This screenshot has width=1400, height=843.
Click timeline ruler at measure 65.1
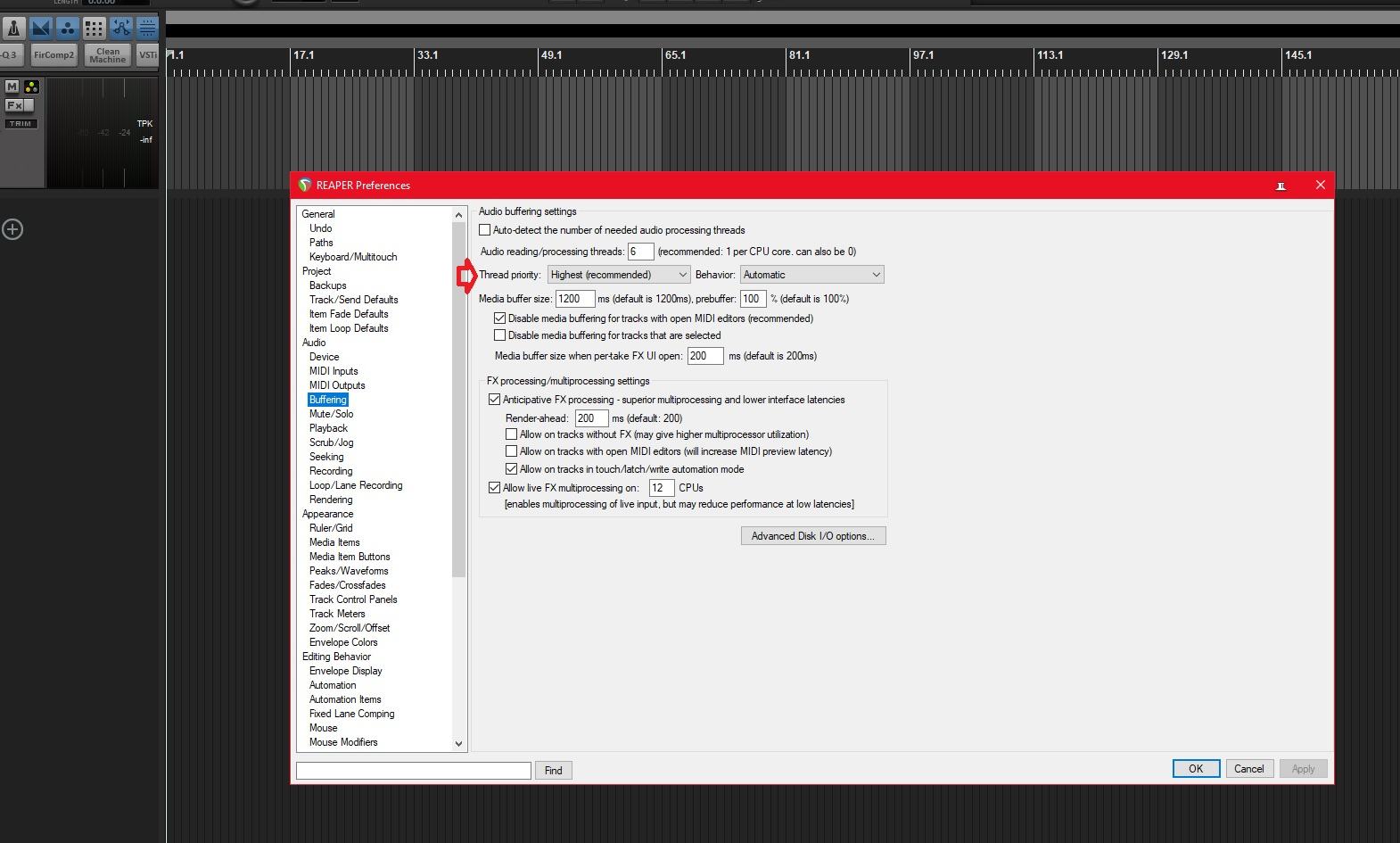[675, 55]
